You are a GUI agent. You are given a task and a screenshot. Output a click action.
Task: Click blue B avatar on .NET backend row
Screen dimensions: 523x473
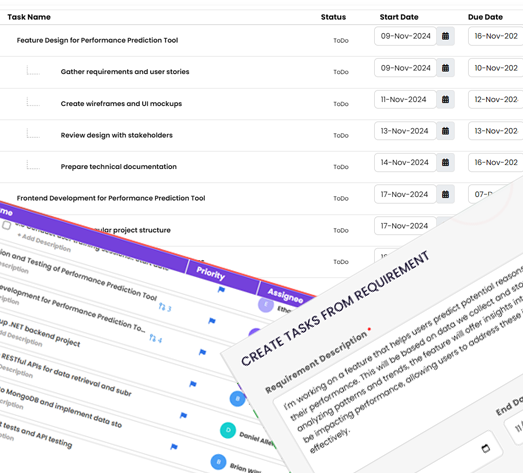click(x=237, y=399)
